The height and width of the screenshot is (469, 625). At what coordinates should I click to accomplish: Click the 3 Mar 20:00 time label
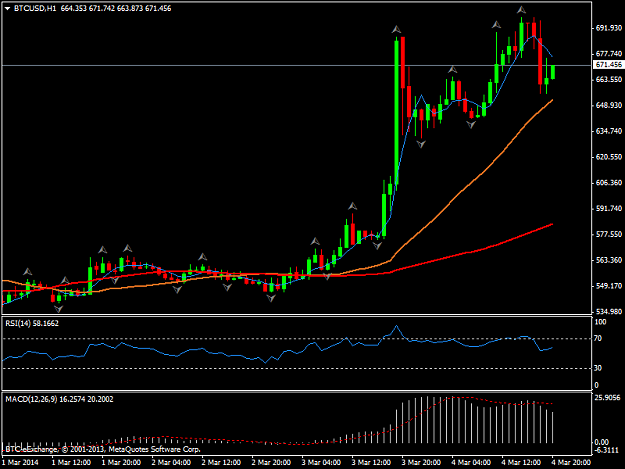421,462
